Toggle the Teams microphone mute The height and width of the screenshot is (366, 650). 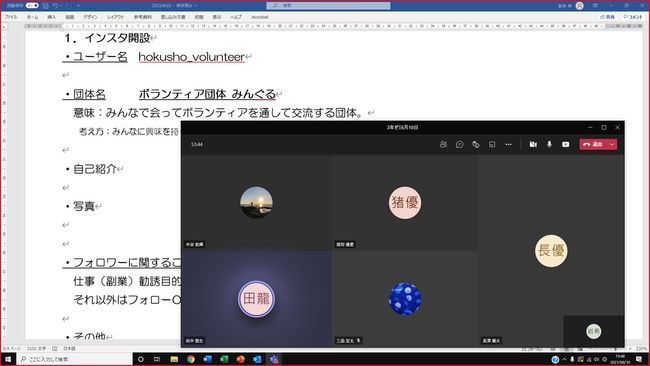click(x=549, y=144)
